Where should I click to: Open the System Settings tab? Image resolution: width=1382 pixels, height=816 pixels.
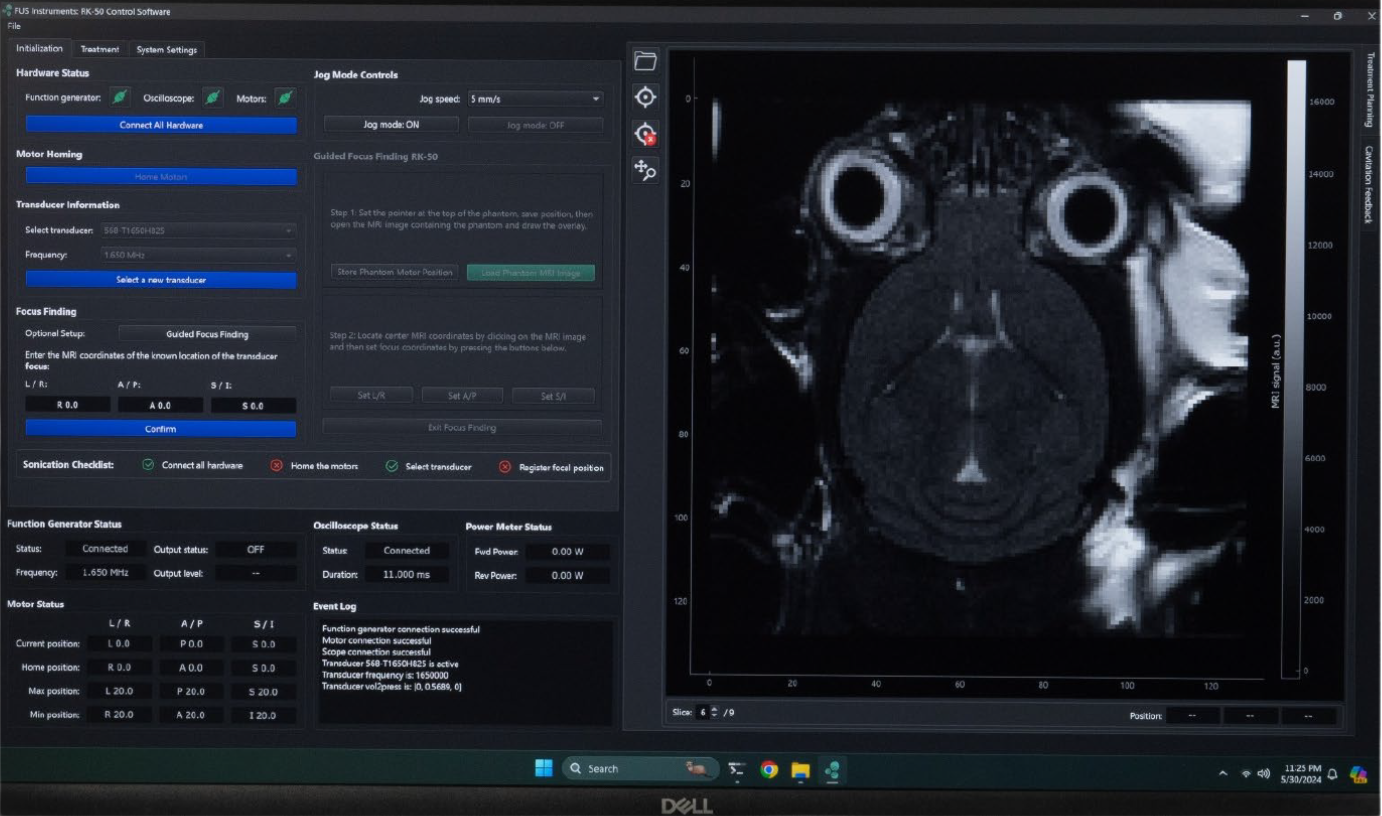[x=167, y=49]
